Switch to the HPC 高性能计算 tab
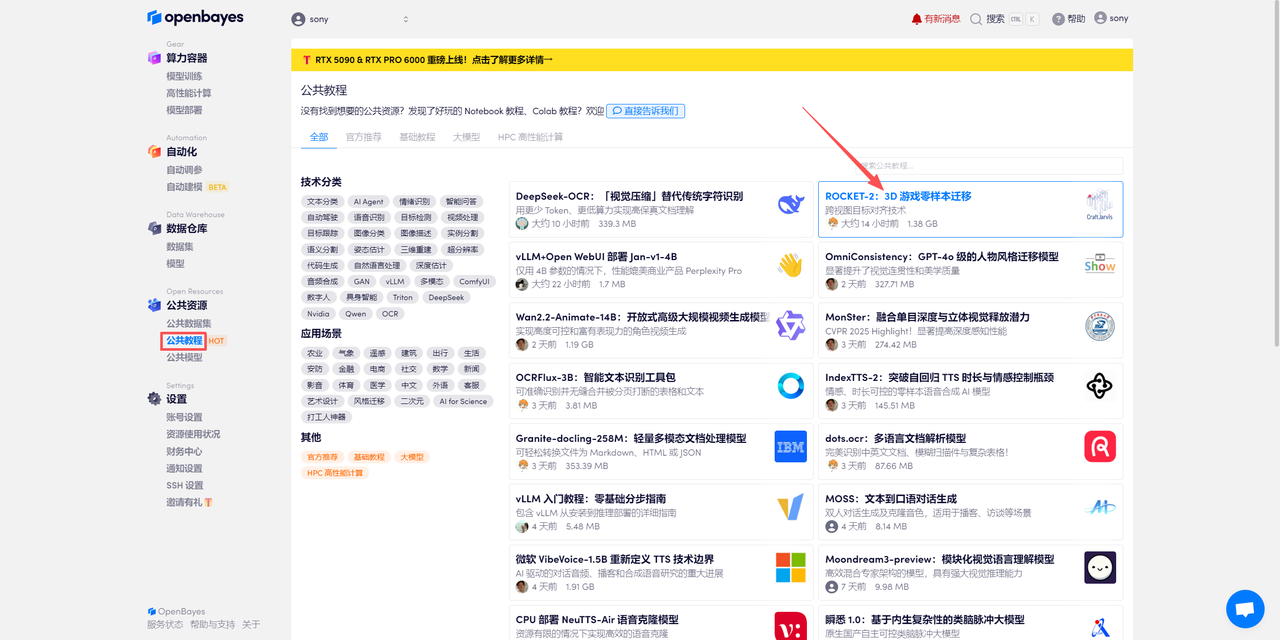The height and width of the screenshot is (640, 1280). pos(530,137)
